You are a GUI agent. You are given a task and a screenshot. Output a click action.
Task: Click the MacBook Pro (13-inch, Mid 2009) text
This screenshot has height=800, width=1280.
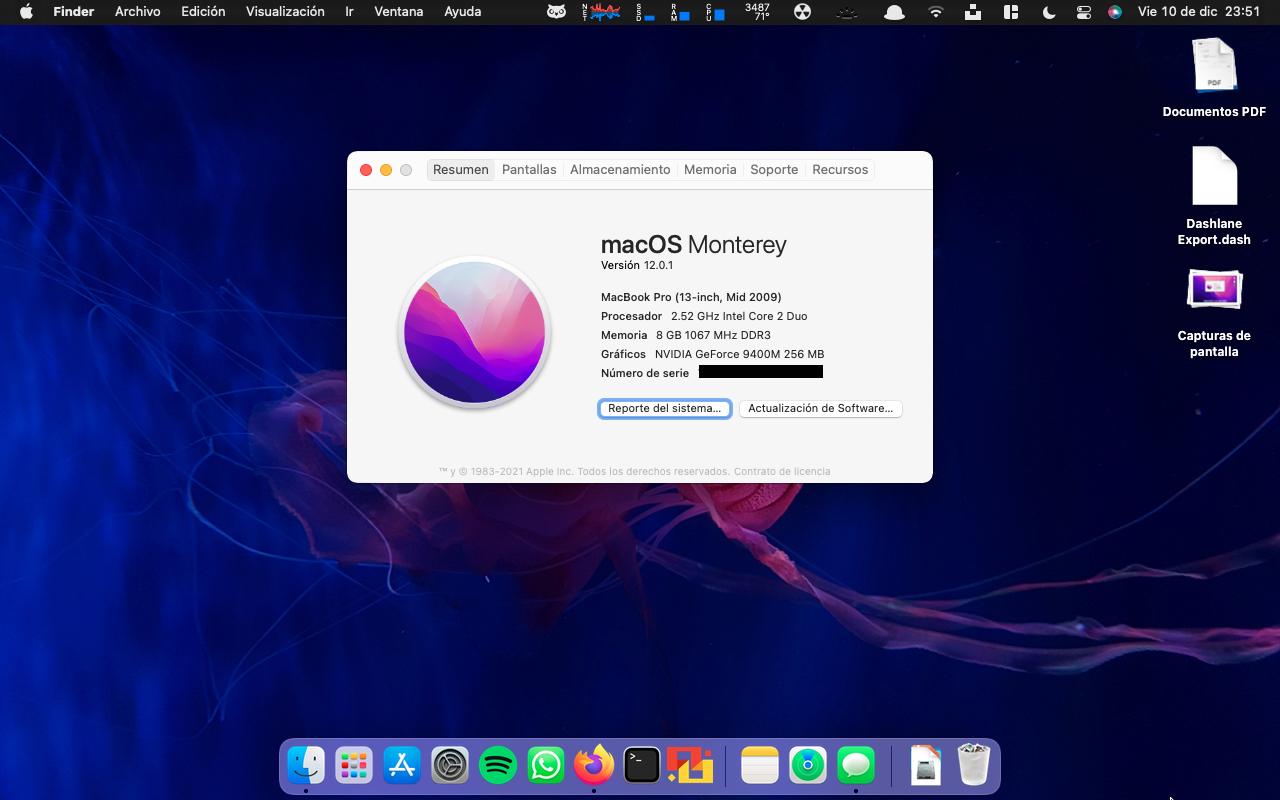691,297
